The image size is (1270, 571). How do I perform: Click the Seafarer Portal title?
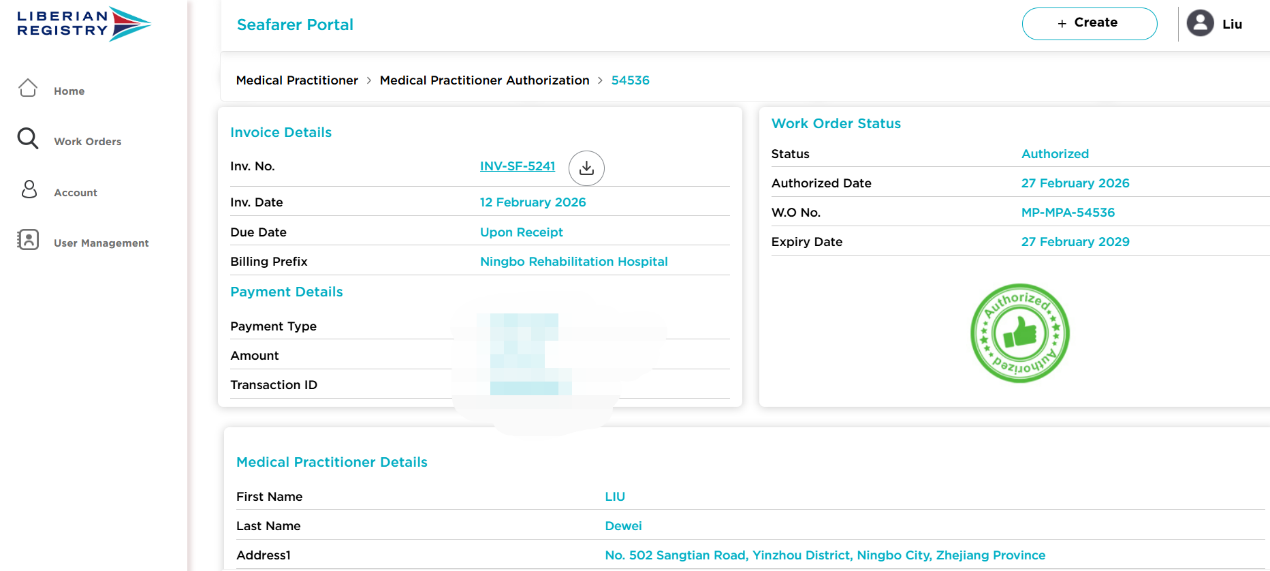point(295,25)
